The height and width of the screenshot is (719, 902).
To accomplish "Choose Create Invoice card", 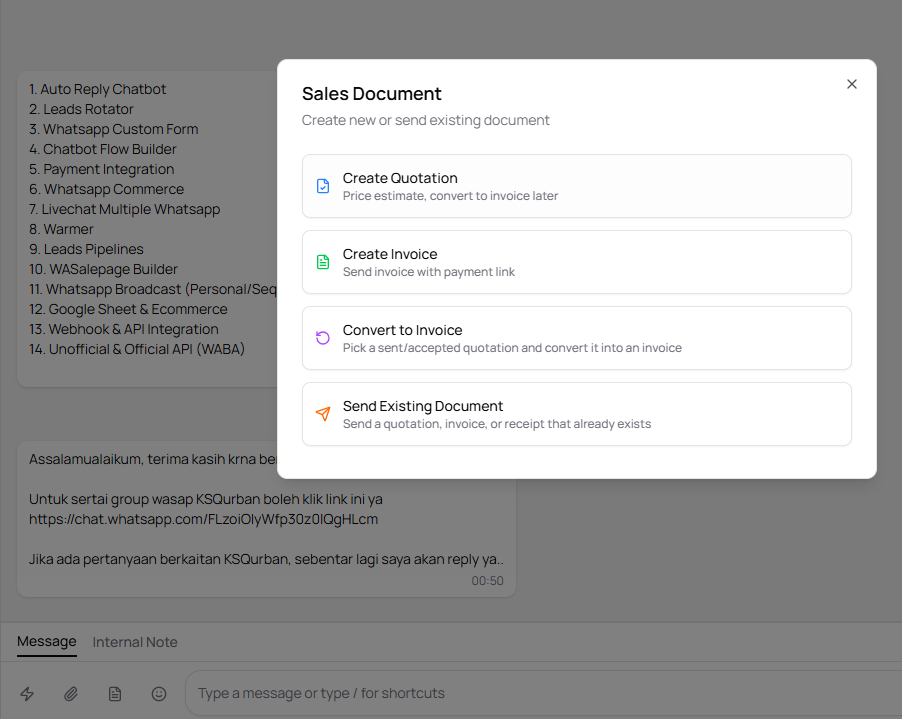I will click(x=576, y=262).
